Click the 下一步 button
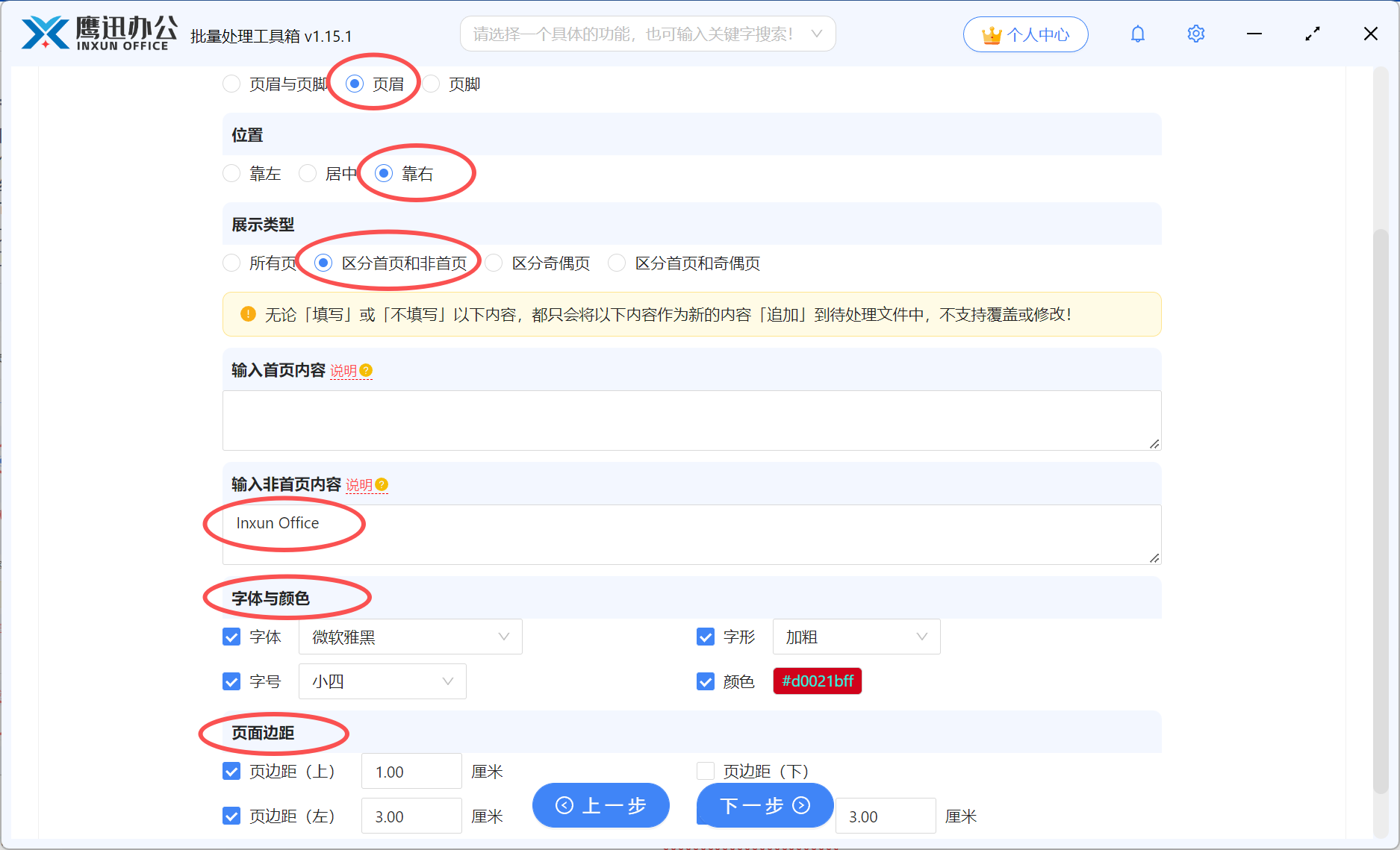 pyautogui.click(x=765, y=805)
